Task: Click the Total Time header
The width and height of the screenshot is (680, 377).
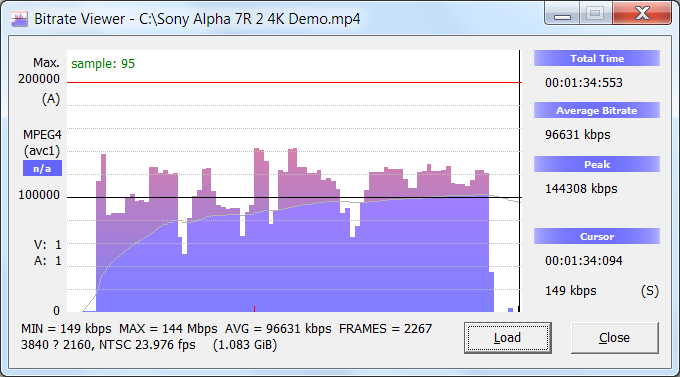Action: click(x=597, y=59)
